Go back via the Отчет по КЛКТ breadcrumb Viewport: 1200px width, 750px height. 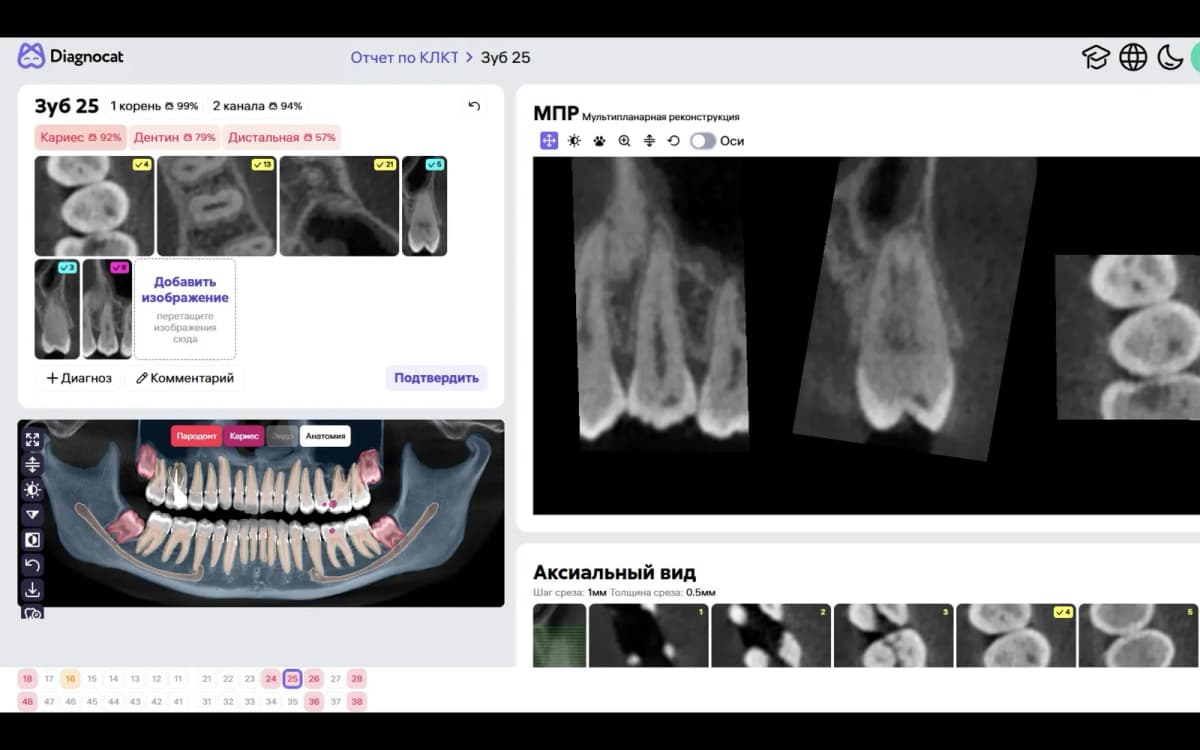tap(404, 57)
